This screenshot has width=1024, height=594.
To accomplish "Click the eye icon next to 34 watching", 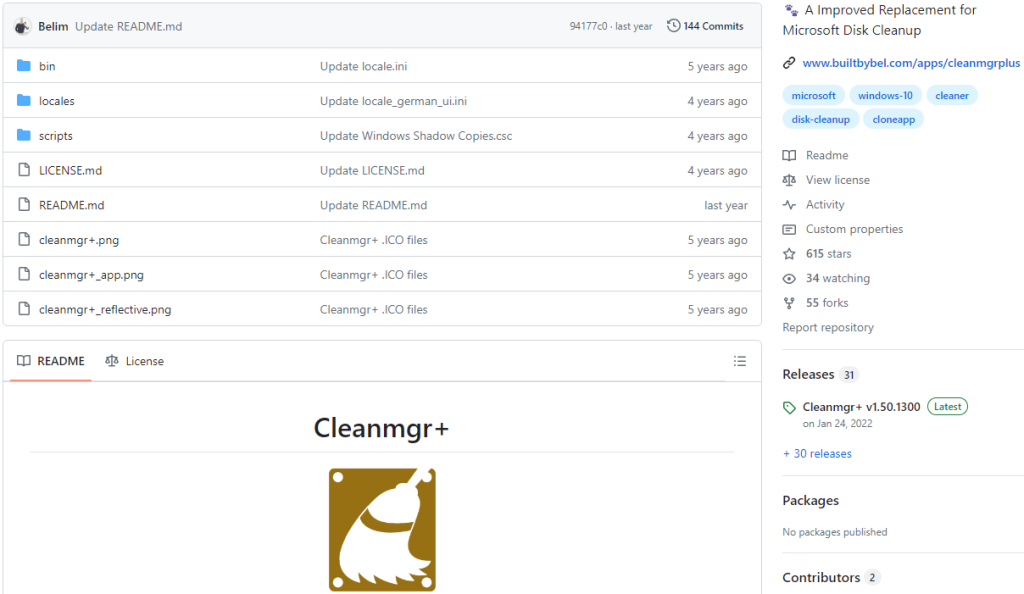I will coord(789,278).
